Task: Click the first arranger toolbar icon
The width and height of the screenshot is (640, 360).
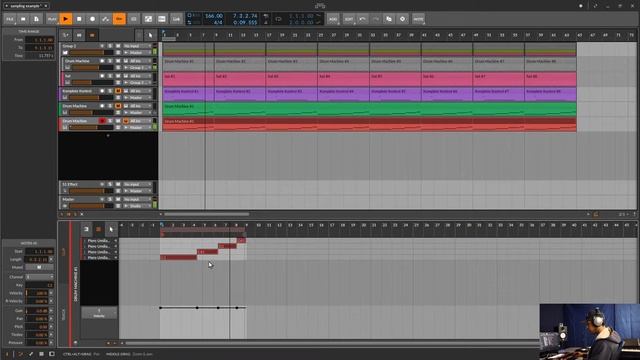Action: (66, 35)
